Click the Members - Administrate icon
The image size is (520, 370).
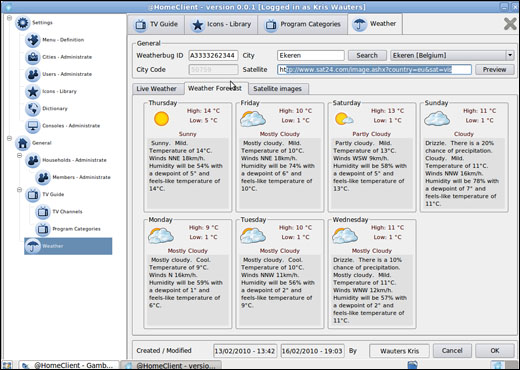coord(43,177)
